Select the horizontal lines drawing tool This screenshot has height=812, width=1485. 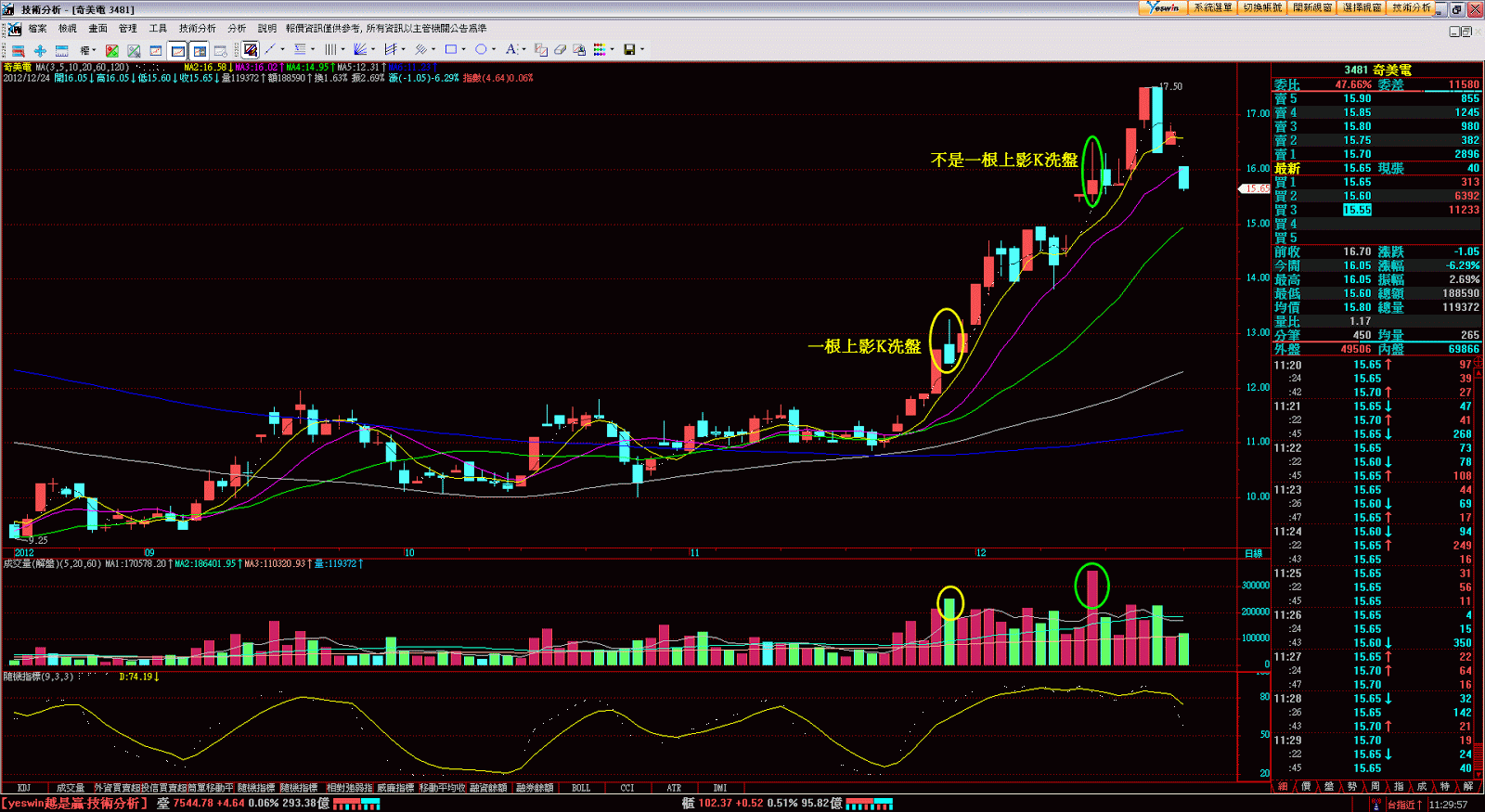(x=300, y=50)
